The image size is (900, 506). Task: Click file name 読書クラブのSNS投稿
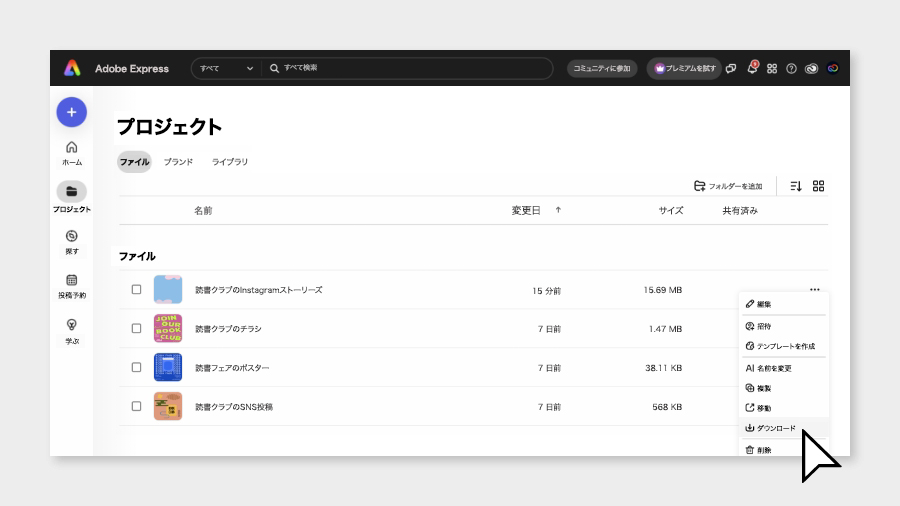pos(234,407)
